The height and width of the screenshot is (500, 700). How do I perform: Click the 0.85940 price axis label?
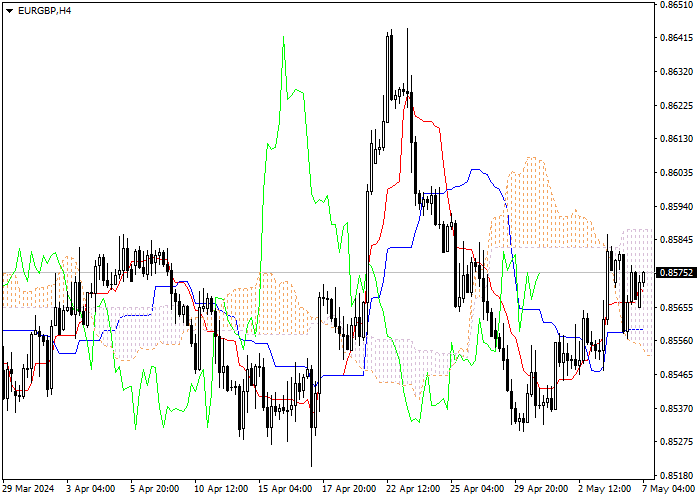(676, 207)
